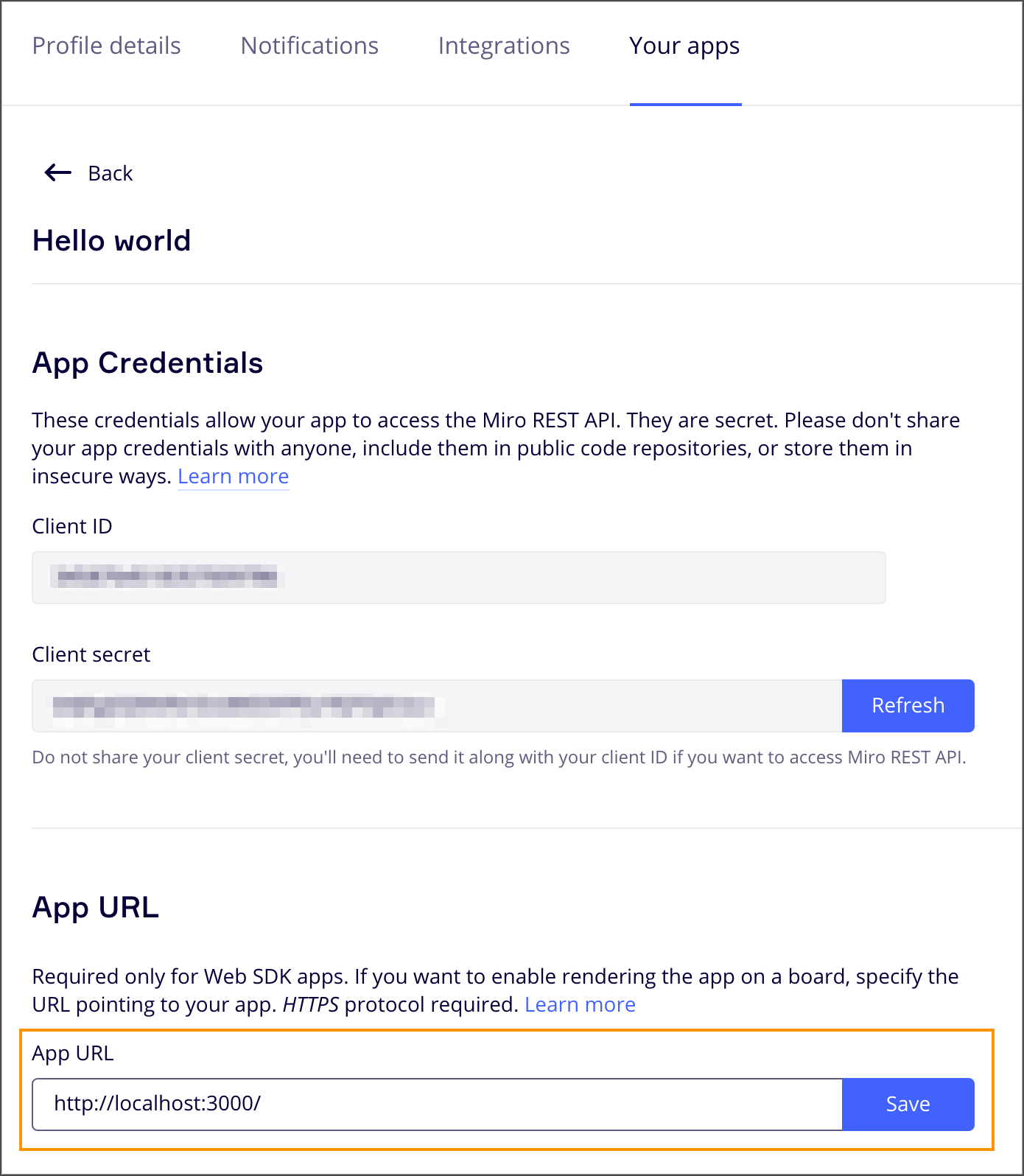Save the App URL setting
The width and height of the screenshot is (1024, 1176).
point(908,1104)
